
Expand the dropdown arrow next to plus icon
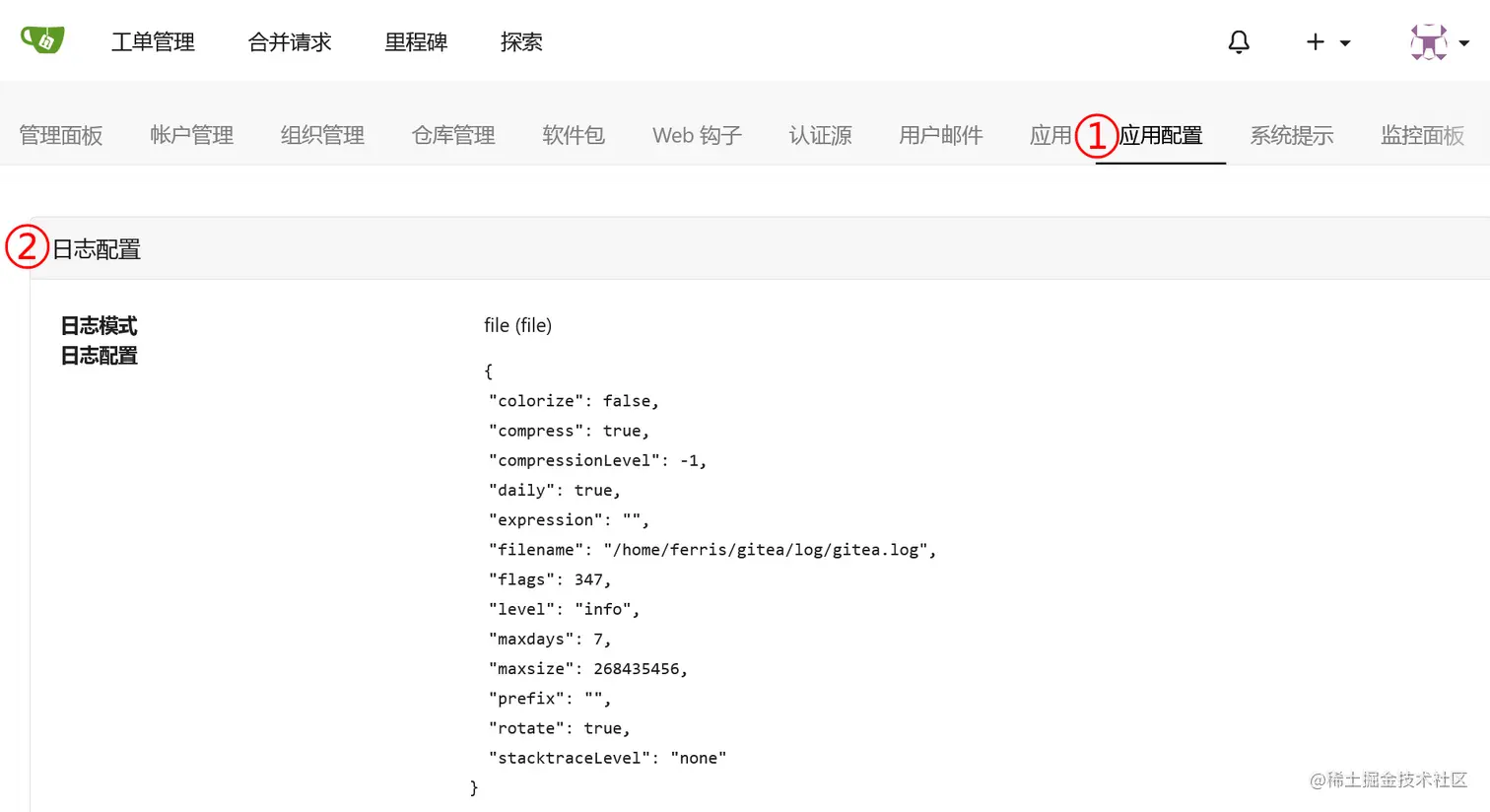click(1344, 43)
